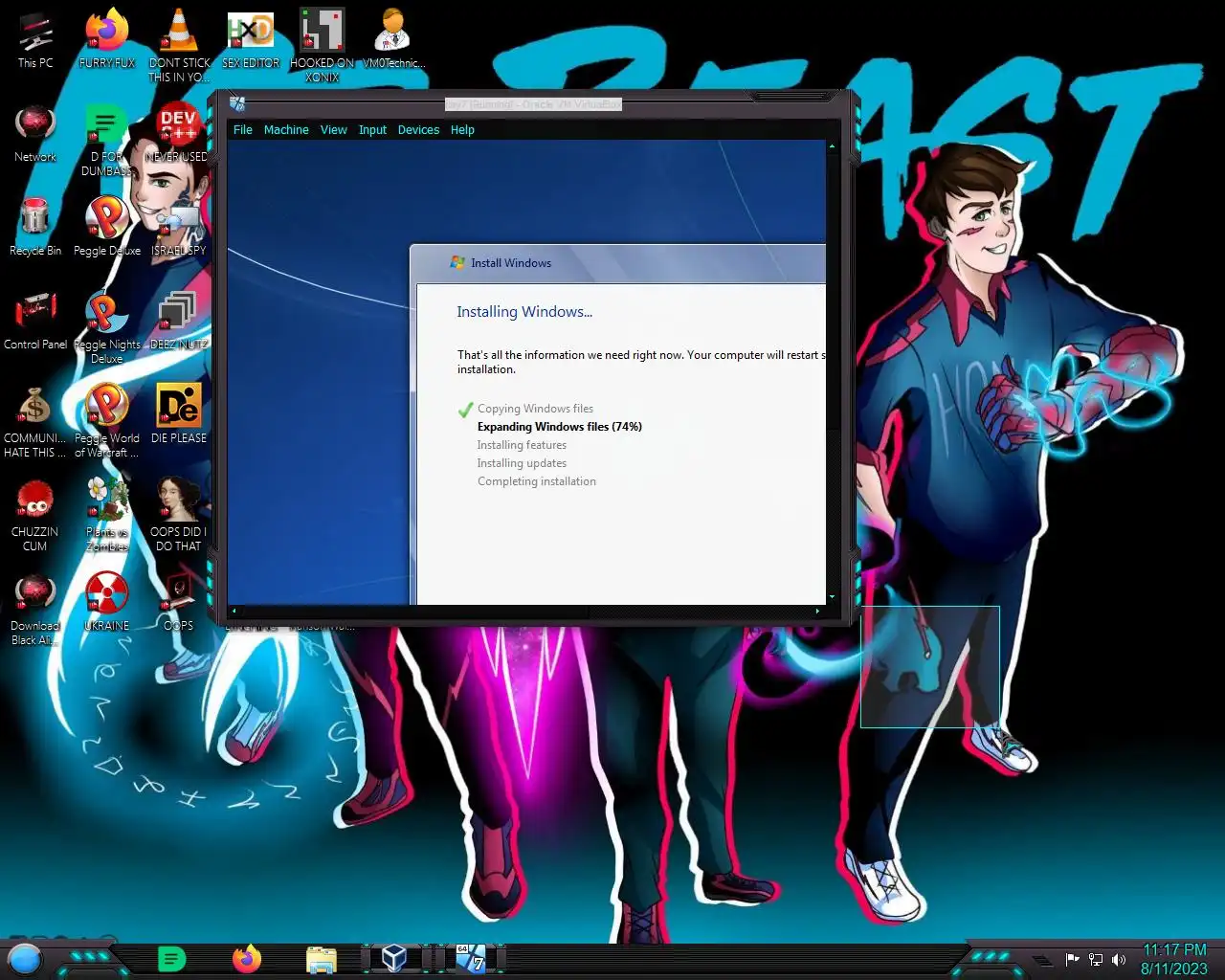Select the portrait painting desktop shortcut
Image resolution: width=1225 pixels, height=980 pixels.
[179, 515]
